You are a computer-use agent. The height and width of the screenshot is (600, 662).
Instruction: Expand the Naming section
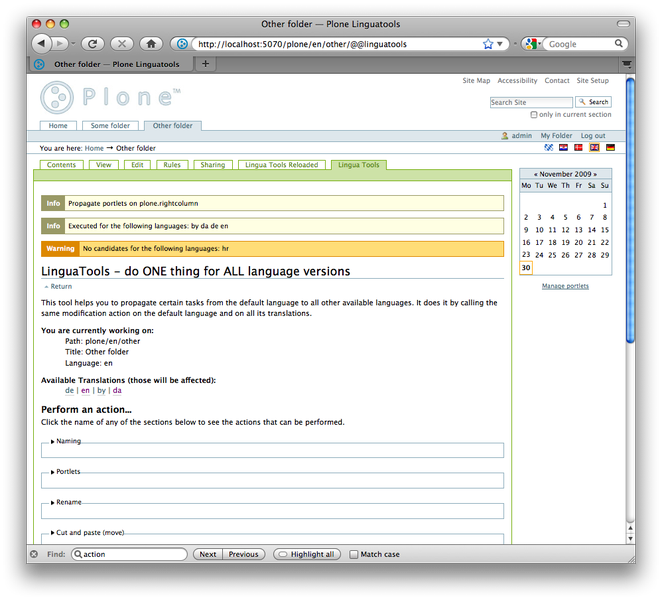click(67, 441)
